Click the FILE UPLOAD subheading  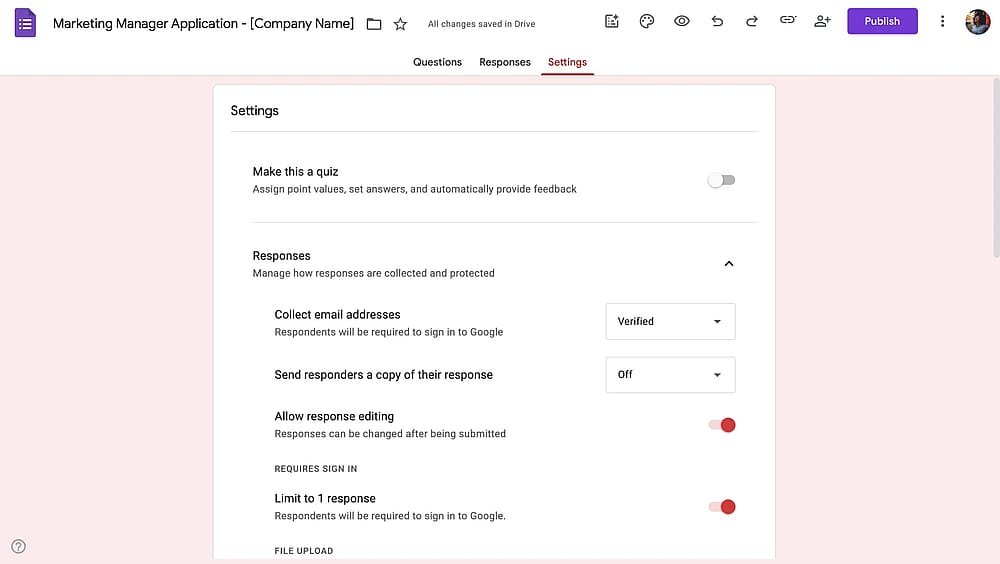[304, 551]
